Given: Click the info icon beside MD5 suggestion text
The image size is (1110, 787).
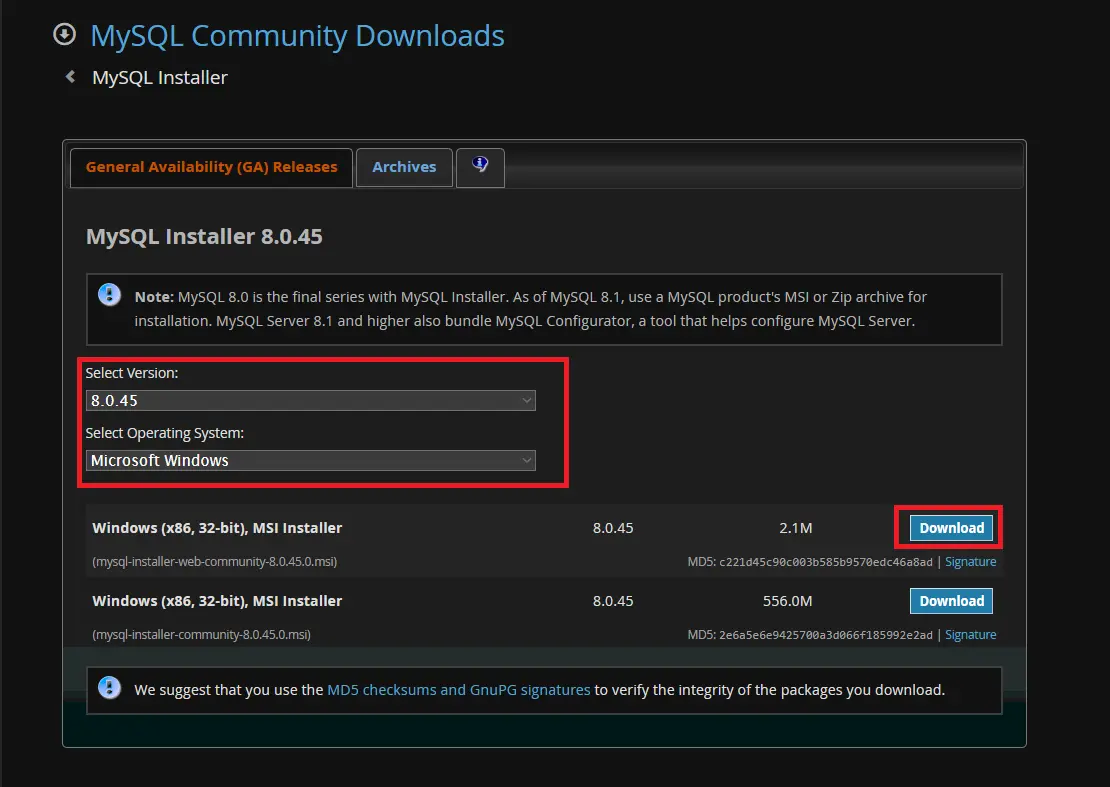Looking at the screenshot, I should [x=109, y=688].
